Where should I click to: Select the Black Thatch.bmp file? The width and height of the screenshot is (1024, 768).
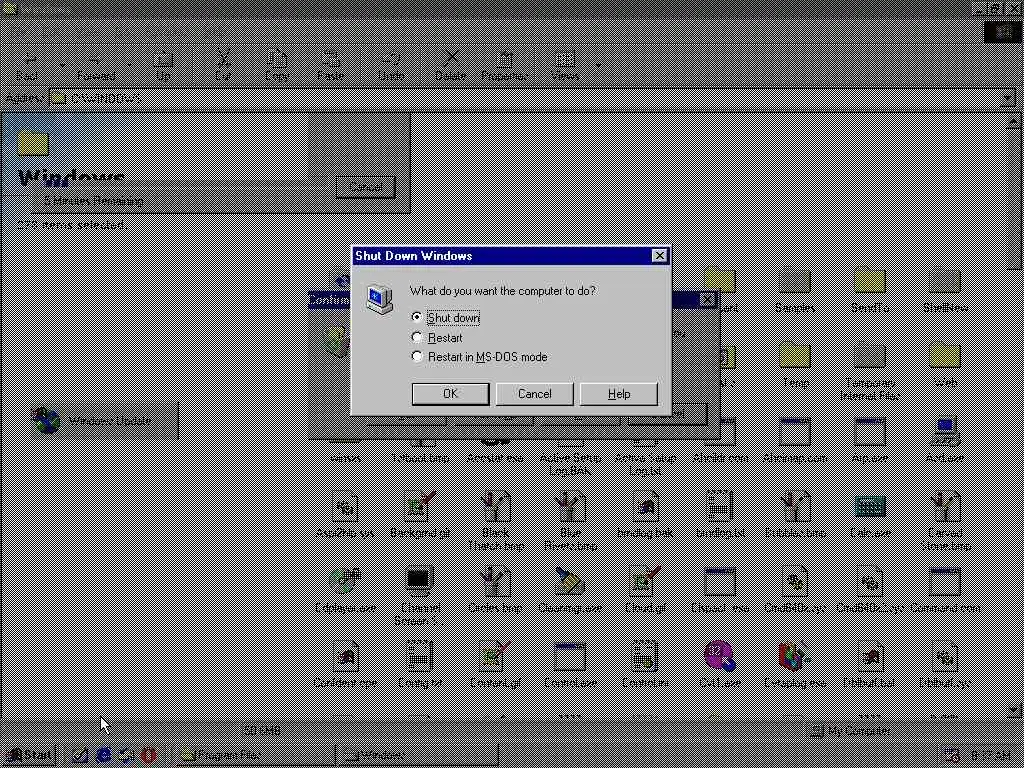click(x=496, y=521)
